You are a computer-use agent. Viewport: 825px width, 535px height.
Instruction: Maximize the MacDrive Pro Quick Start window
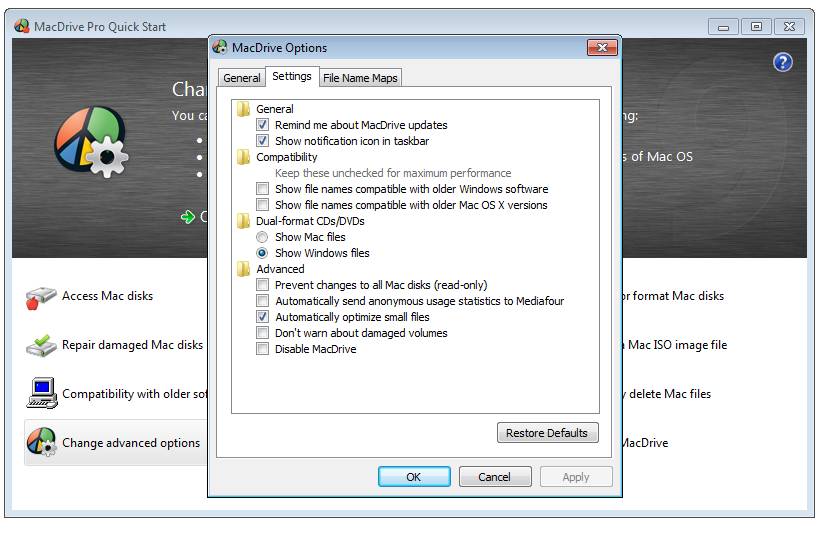(756, 26)
